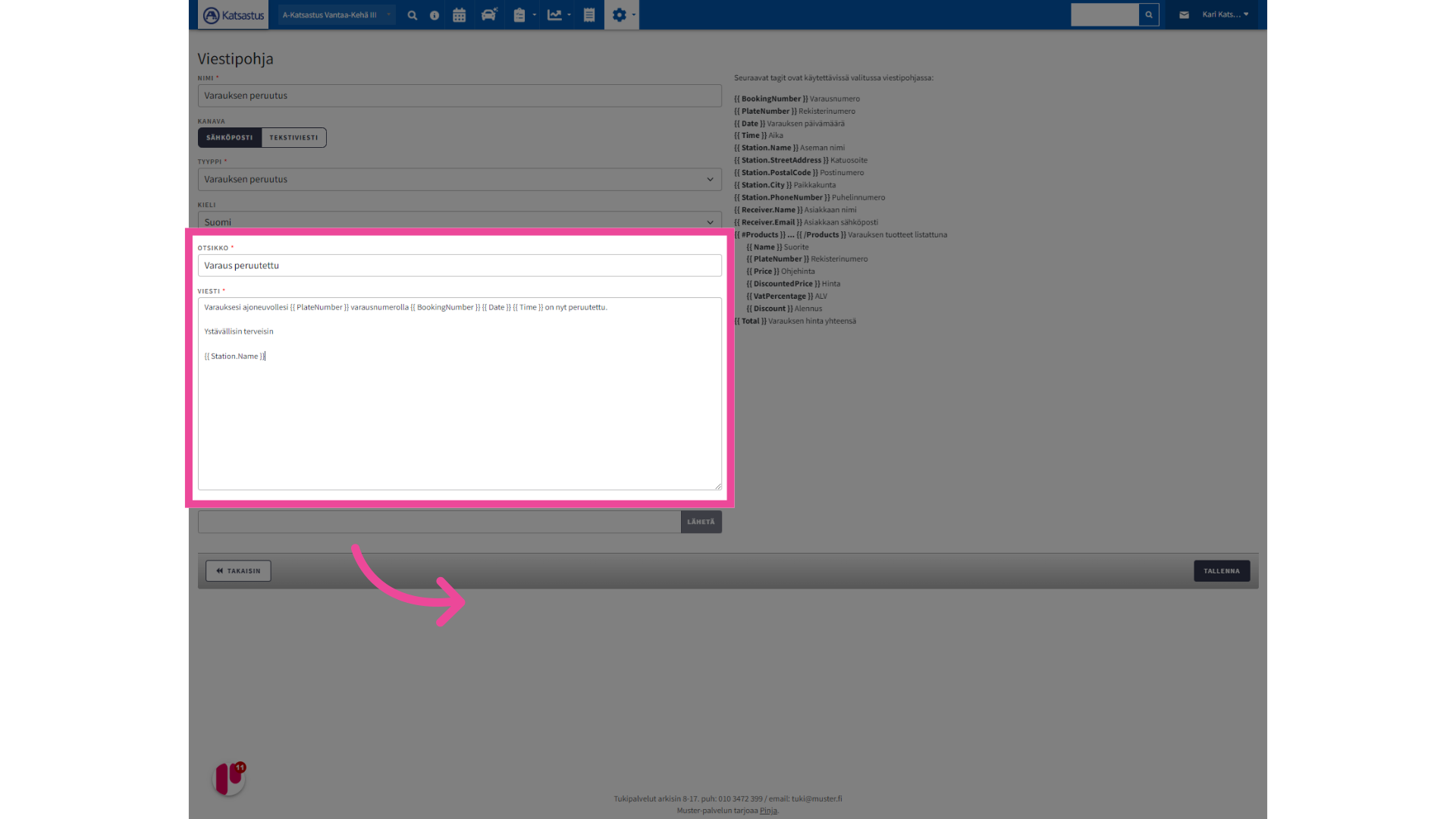
Task: Go back with Takaisin button
Action: click(x=238, y=571)
